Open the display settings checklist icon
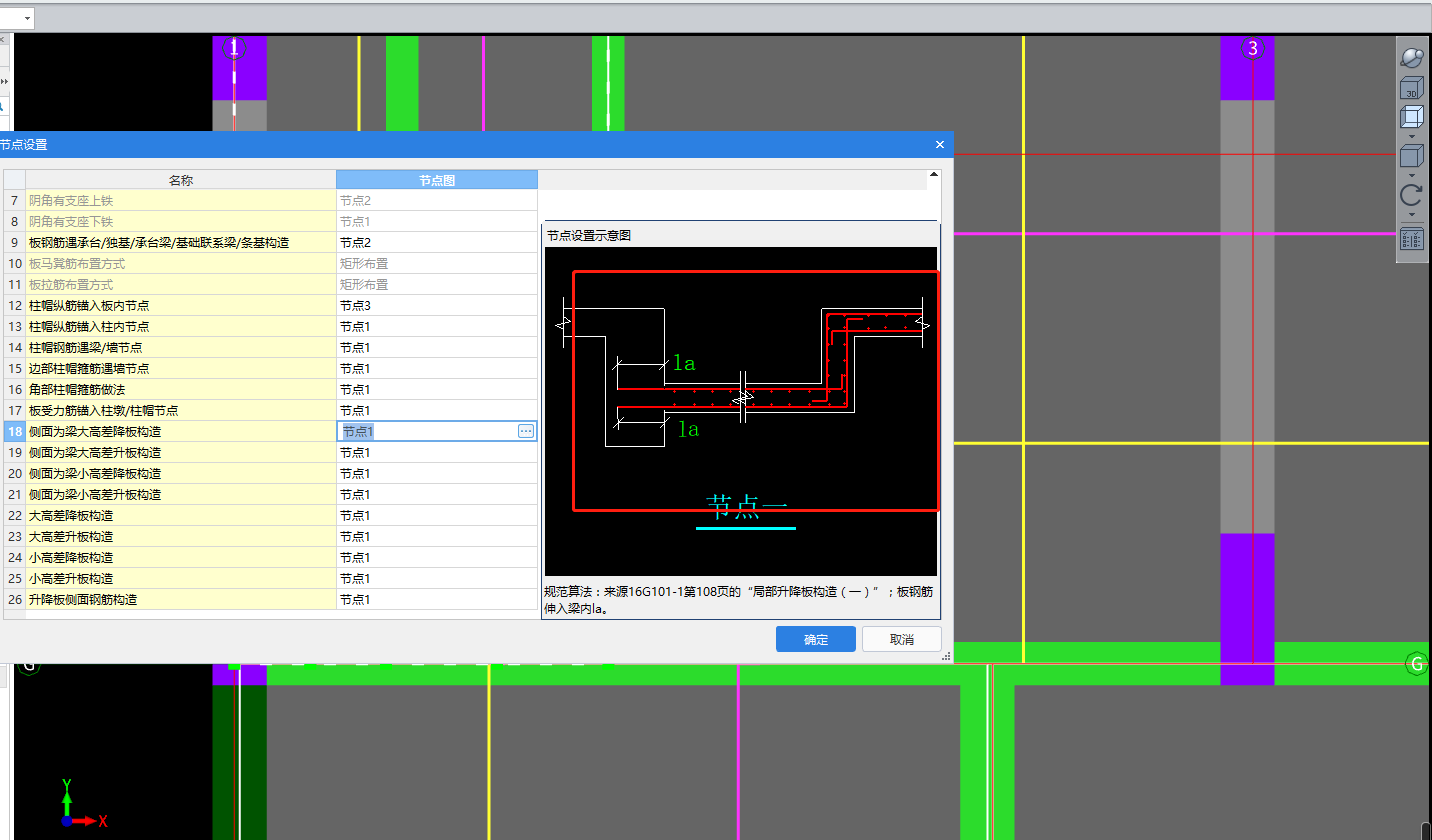Viewport: 1432px width, 840px height. click(x=1411, y=239)
